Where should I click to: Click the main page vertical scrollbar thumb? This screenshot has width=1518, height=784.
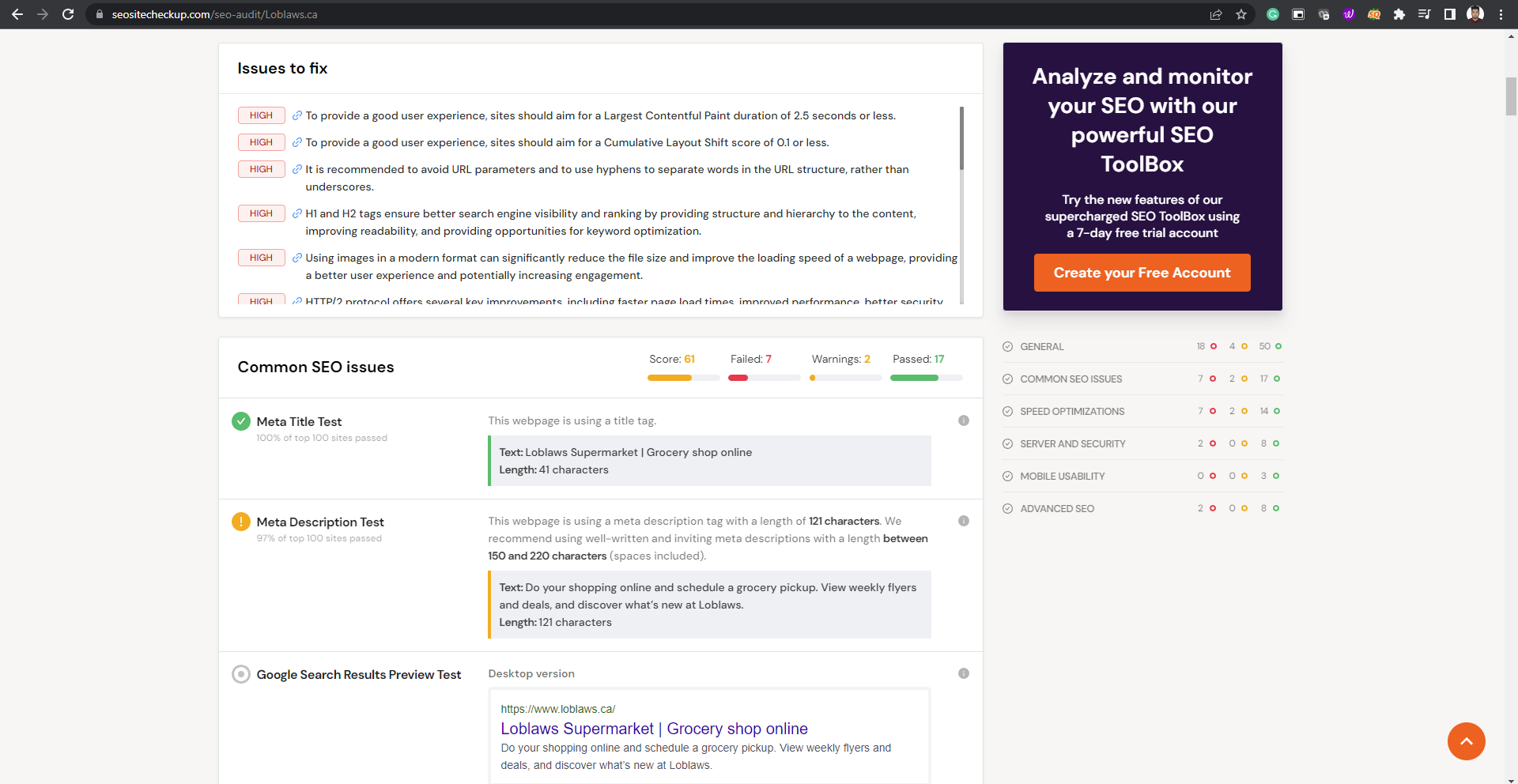click(1511, 96)
